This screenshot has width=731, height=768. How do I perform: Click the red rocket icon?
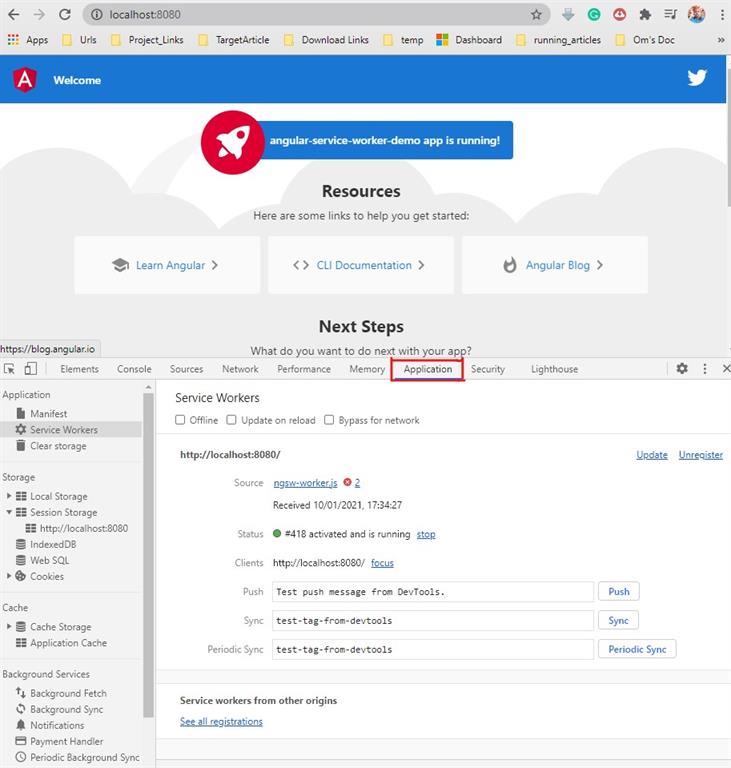[232, 142]
